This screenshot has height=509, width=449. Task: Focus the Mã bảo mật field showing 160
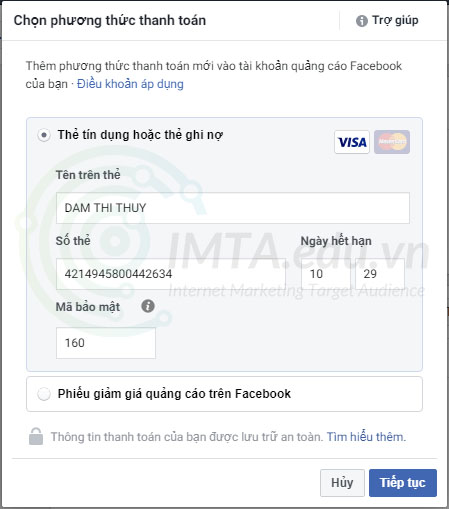[106, 343]
